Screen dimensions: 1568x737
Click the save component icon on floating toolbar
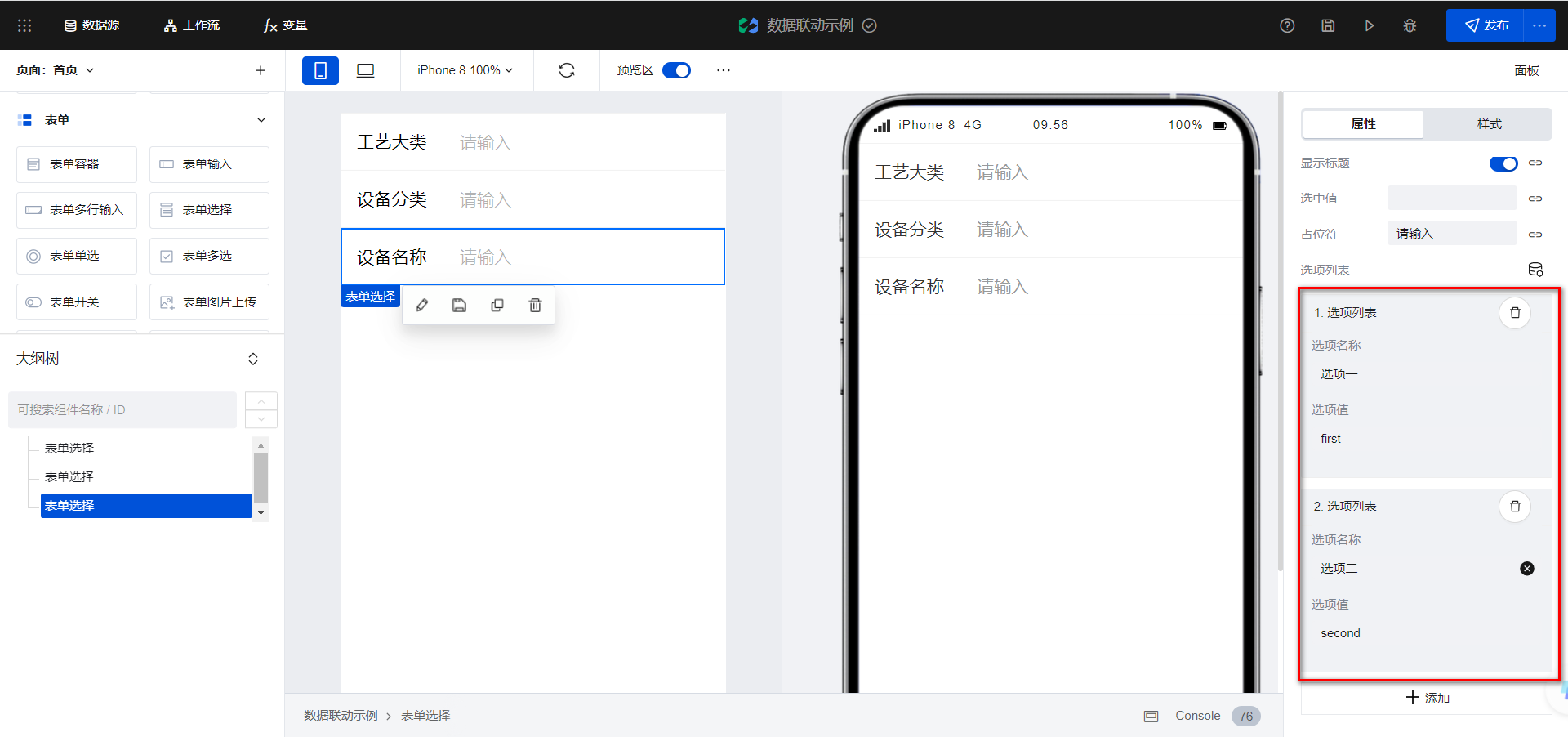point(460,305)
